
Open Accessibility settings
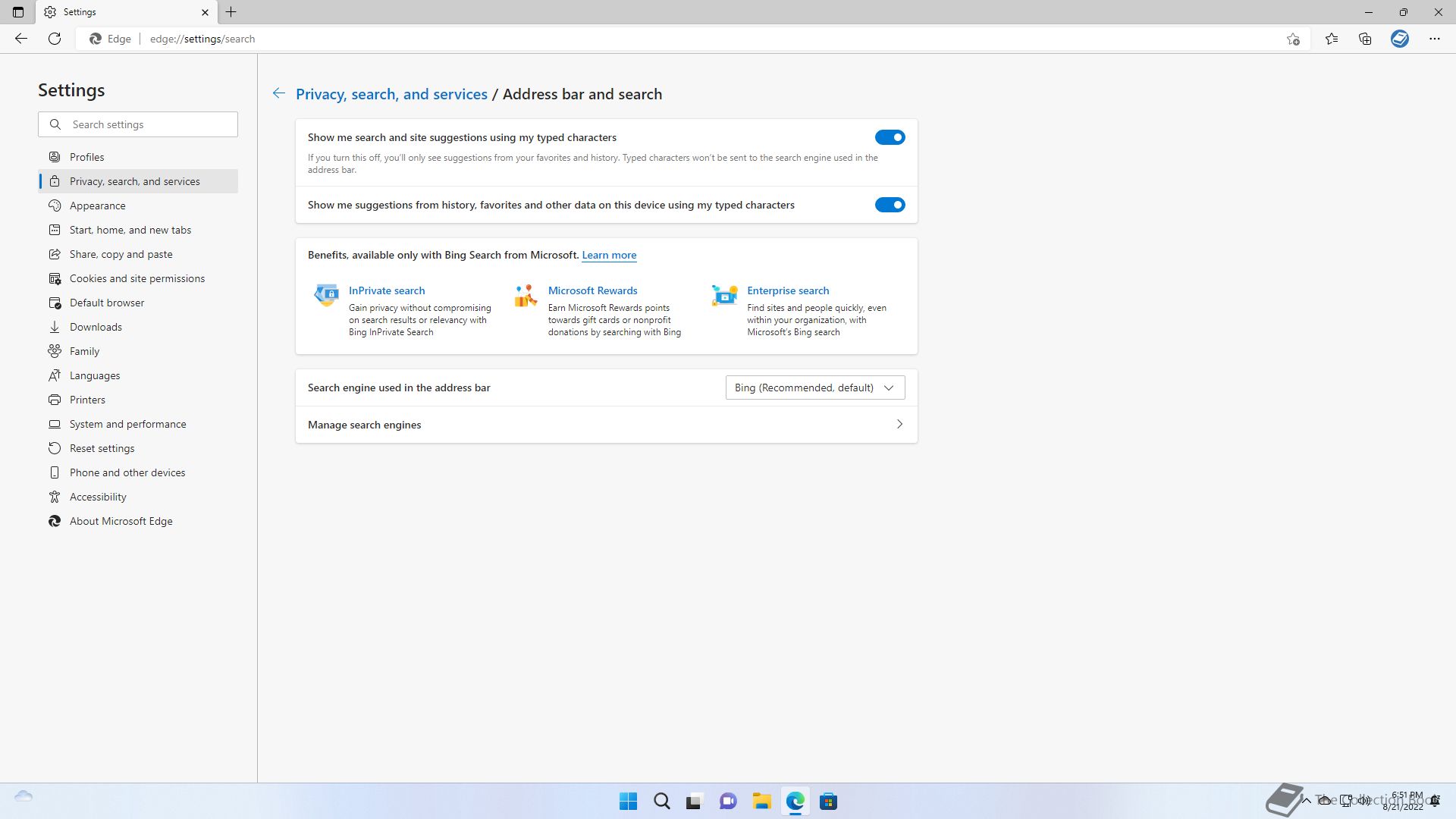(138, 497)
